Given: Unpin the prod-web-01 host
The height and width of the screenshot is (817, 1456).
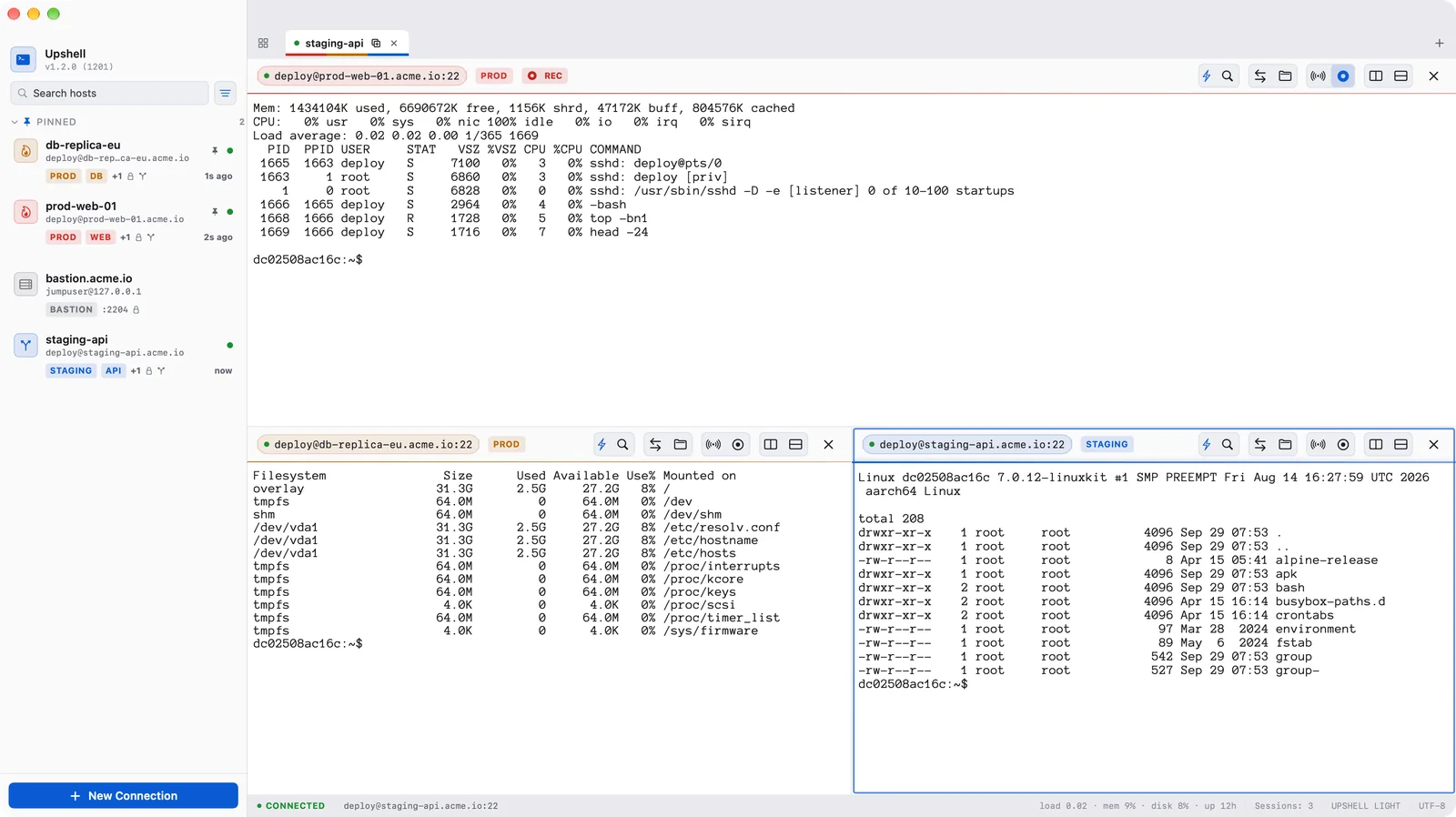Looking at the screenshot, I should [215, 212].
